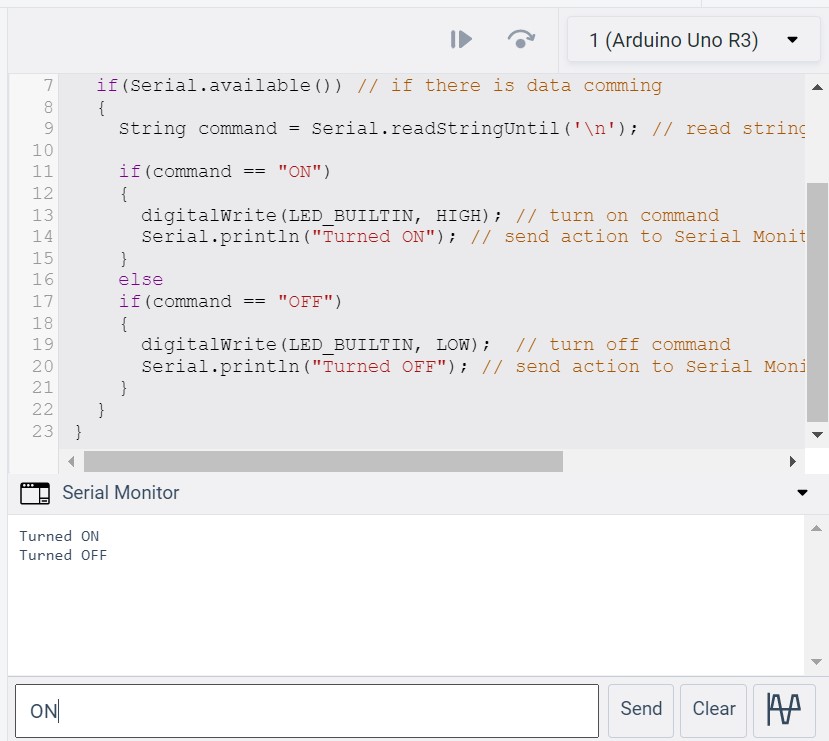This screenshot has width=829, height=741.
Task: Toggle the serial plotter graph icon
Action: click(x=784, y=710)
